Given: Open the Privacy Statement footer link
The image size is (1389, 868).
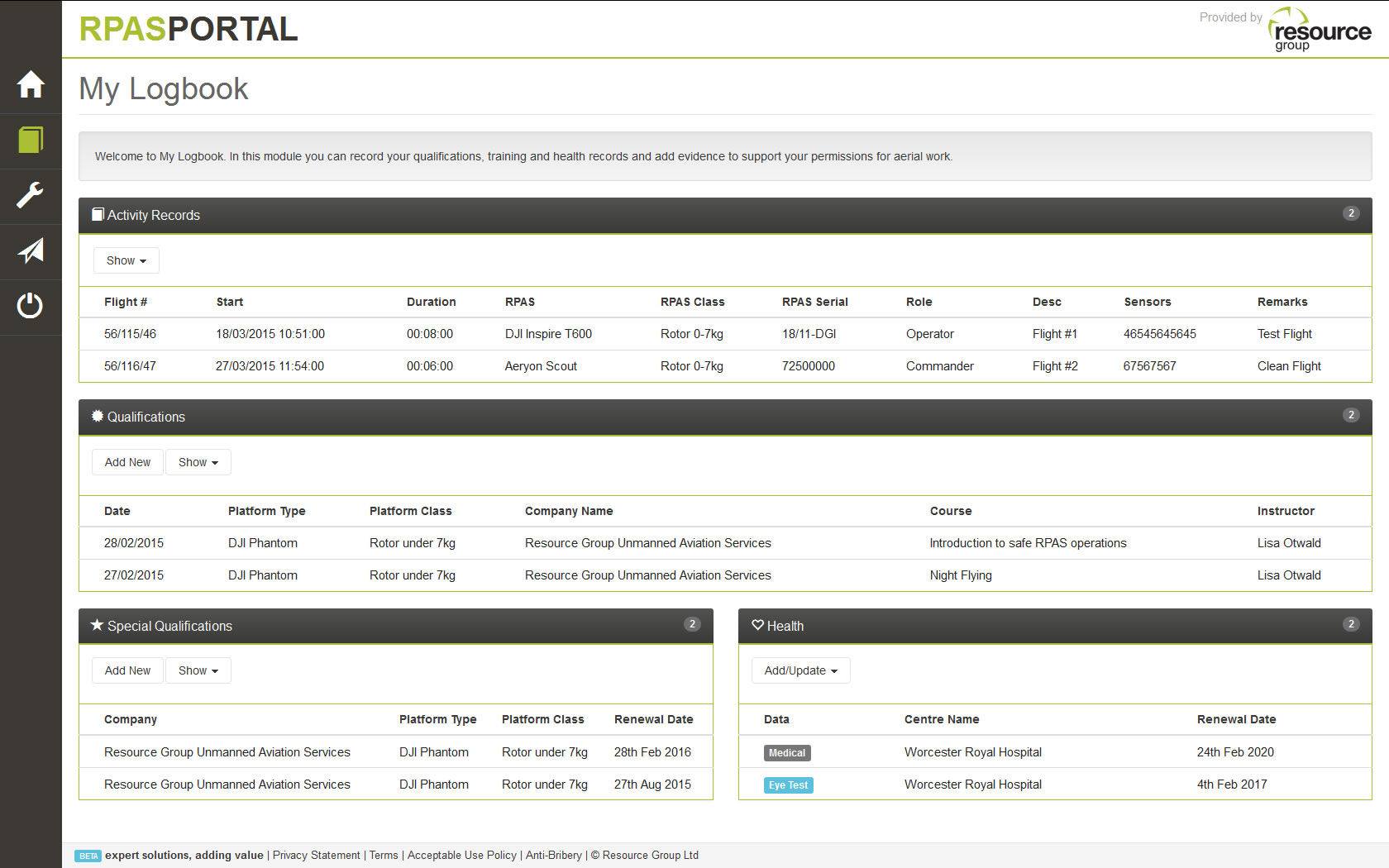Looking at the screenshot, I should (x=316, y=855).
